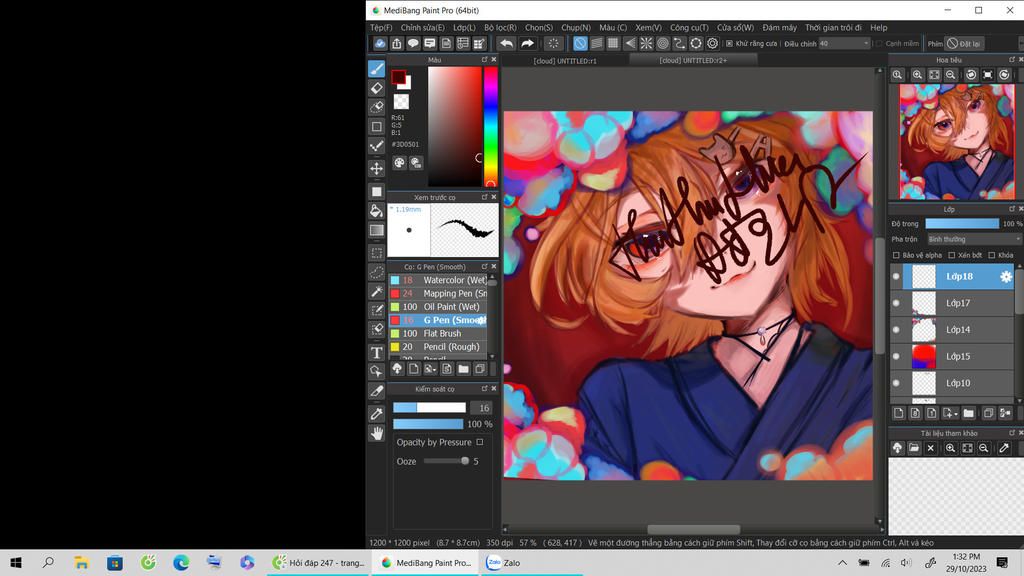Image resolution: width=1024 pixels, height=576 pixels.
Task: Show hidden icons in the system tray
Action: (842, 562)
